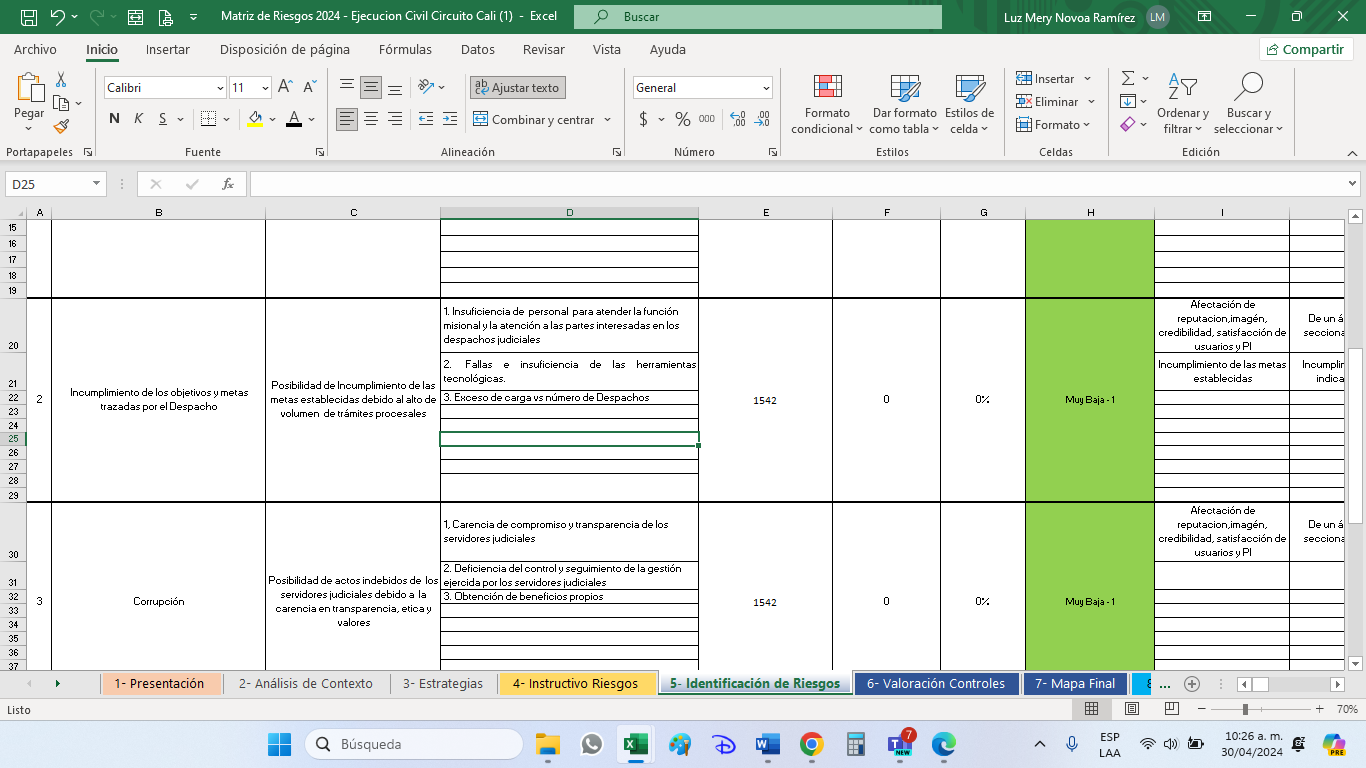Open the 4- Instructivo Riesgos sheet tab
Viewport: 1366px width, 768px height.
(575, 684)
